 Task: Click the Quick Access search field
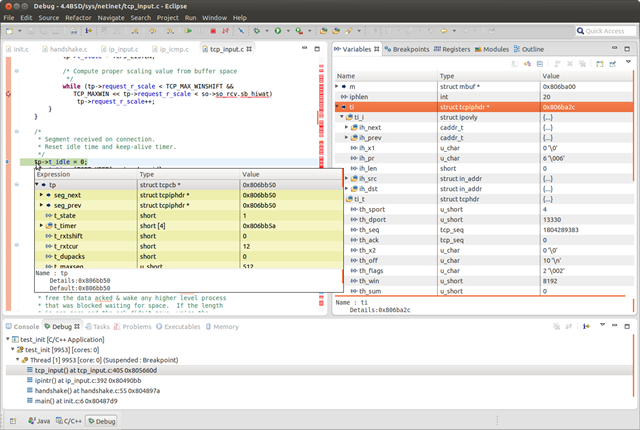(606, 31)
